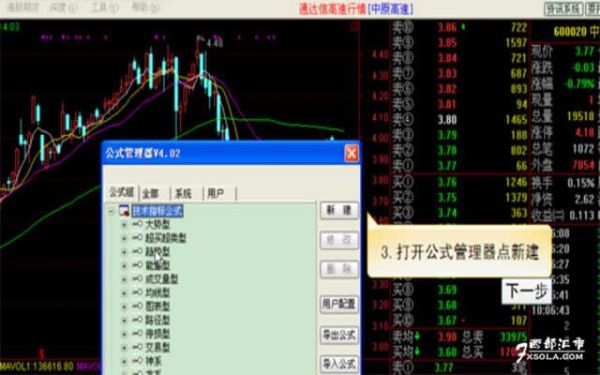Select the 交易型 category label

click(157, 347)
